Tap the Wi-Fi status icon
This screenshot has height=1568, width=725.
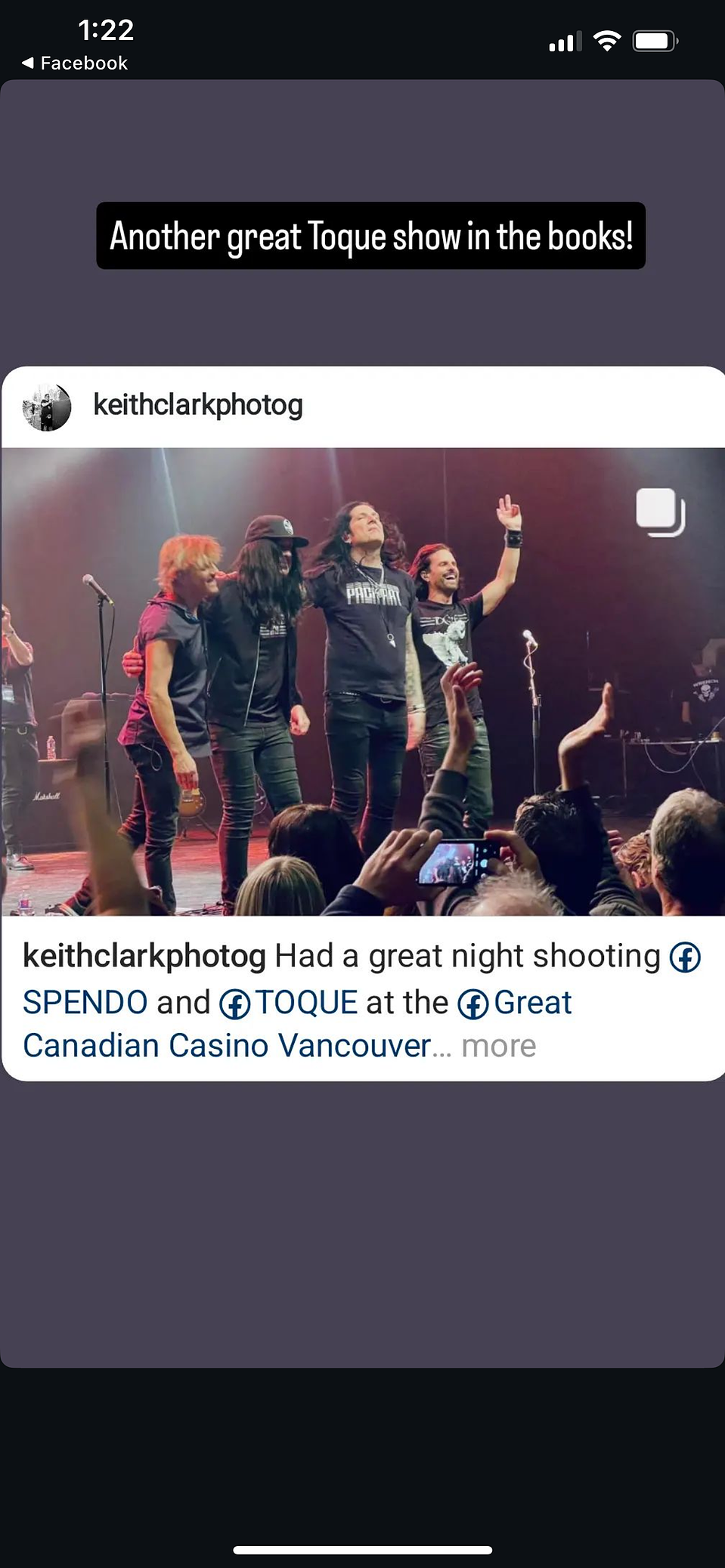coord(607,41)
